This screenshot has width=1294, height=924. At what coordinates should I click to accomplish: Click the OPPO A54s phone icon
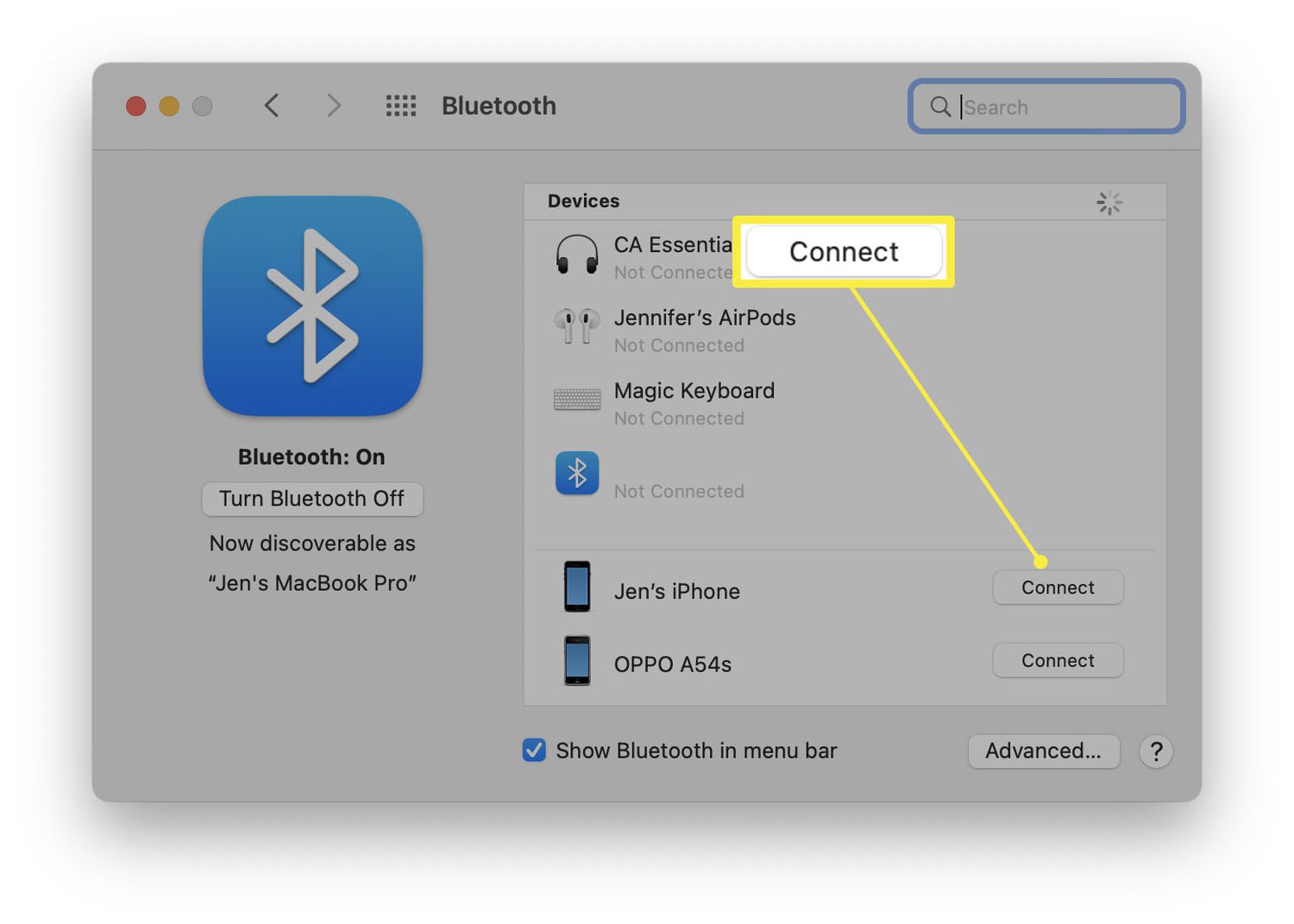576,661
